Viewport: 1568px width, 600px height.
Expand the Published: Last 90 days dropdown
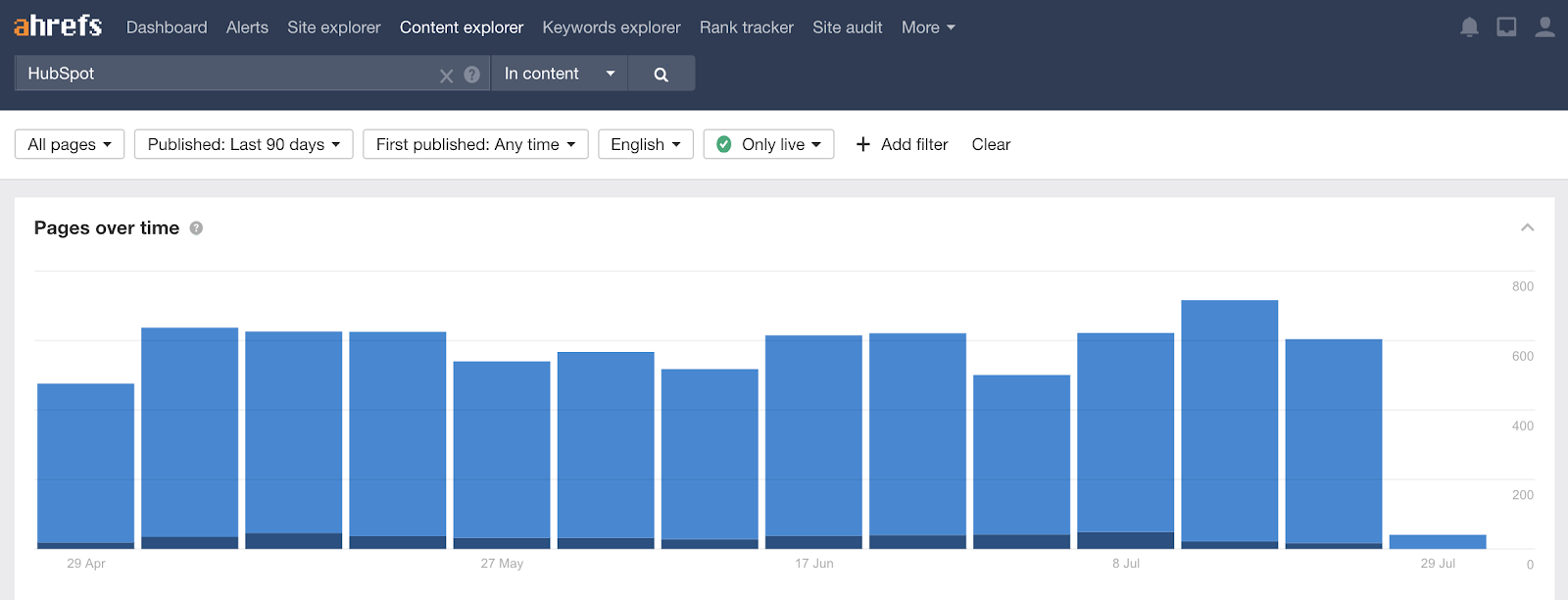point(243,144)
